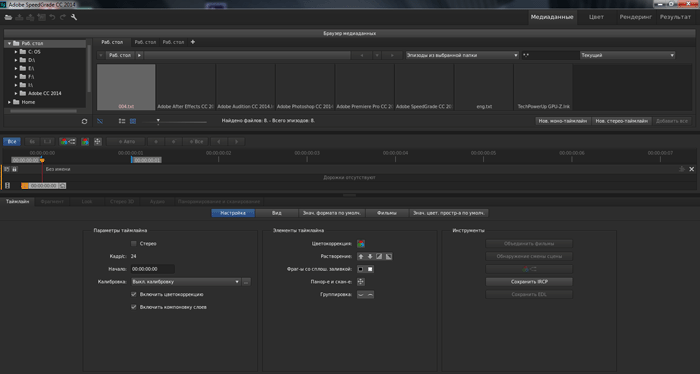
Task: Add Цветокоррекция grading element icon
Action: pos(361,244)
